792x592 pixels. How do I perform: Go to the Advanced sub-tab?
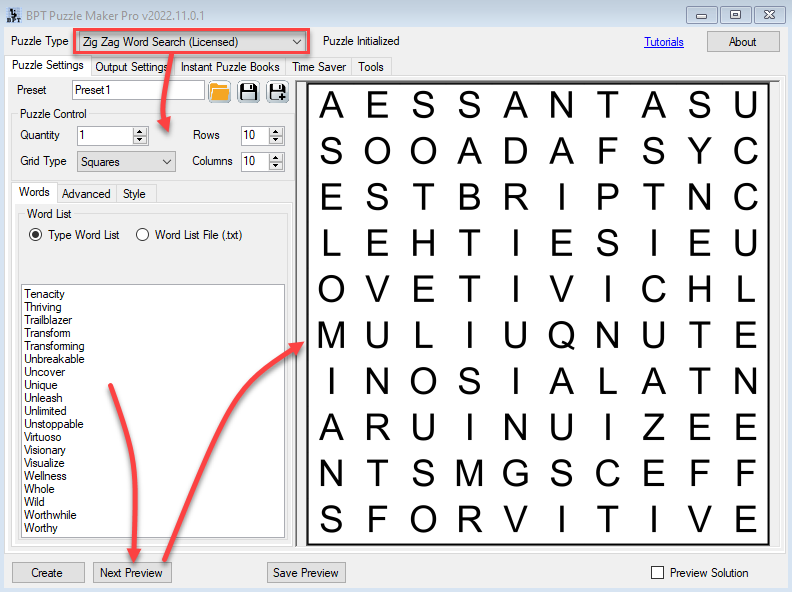(x=86, y=194)
